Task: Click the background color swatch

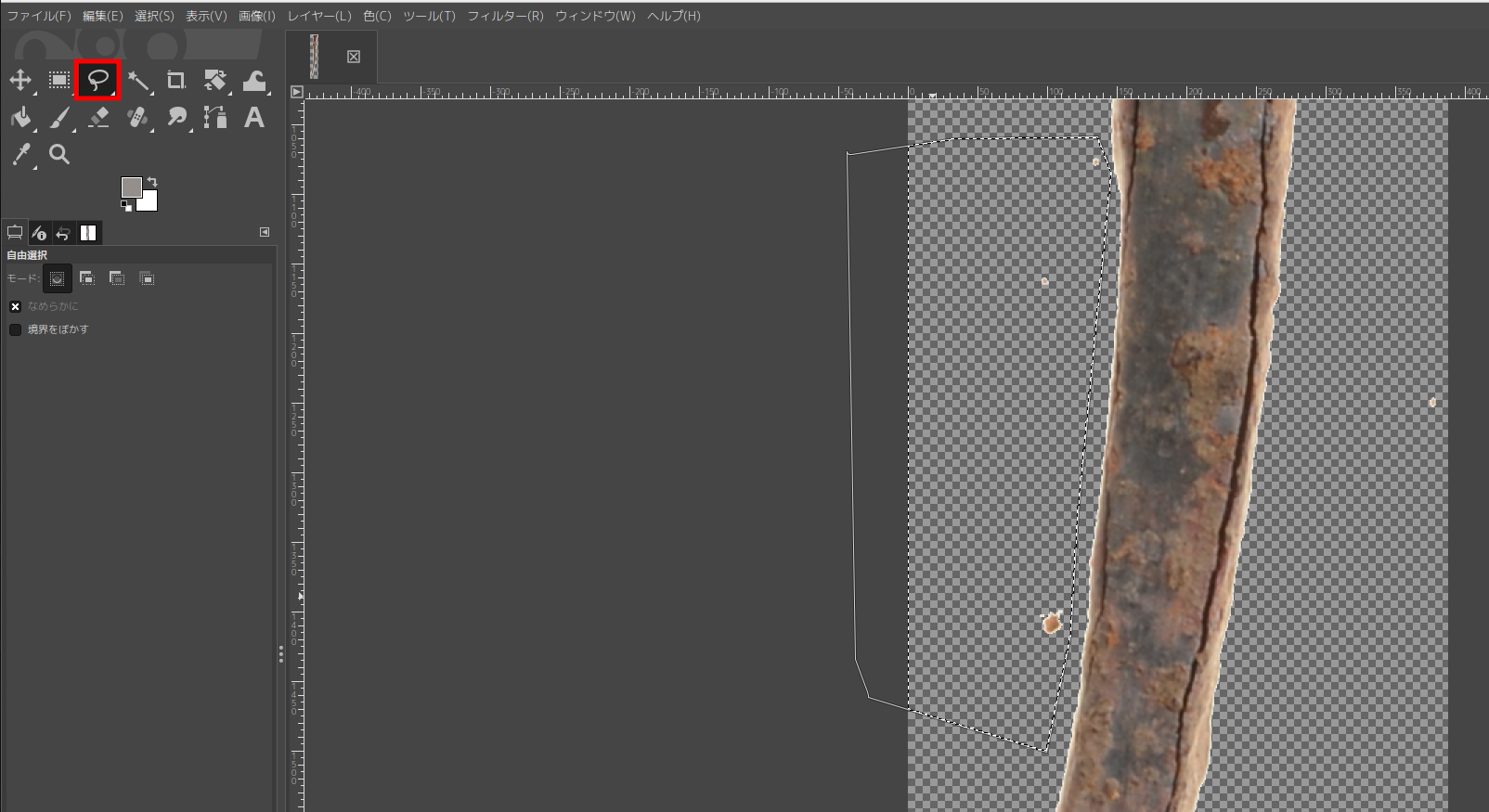Action: pos(149,202)
